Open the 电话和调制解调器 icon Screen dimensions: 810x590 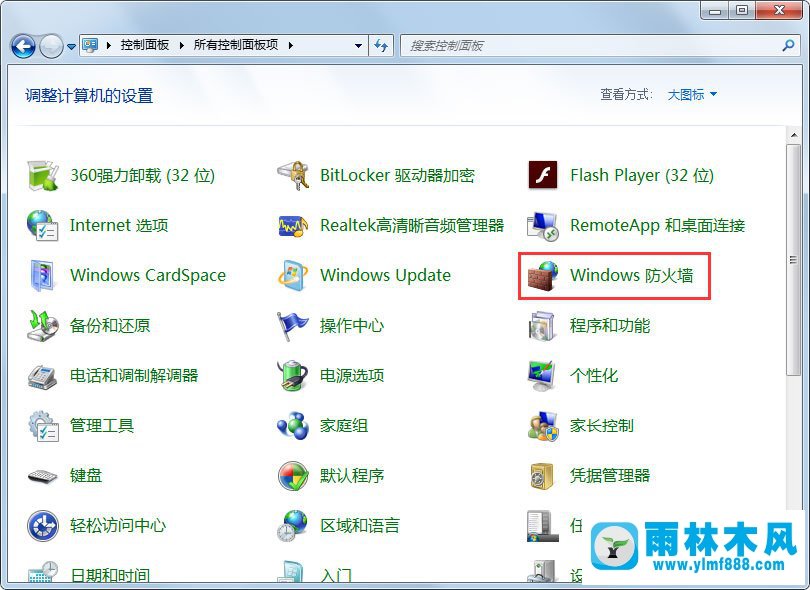(43, 376)
